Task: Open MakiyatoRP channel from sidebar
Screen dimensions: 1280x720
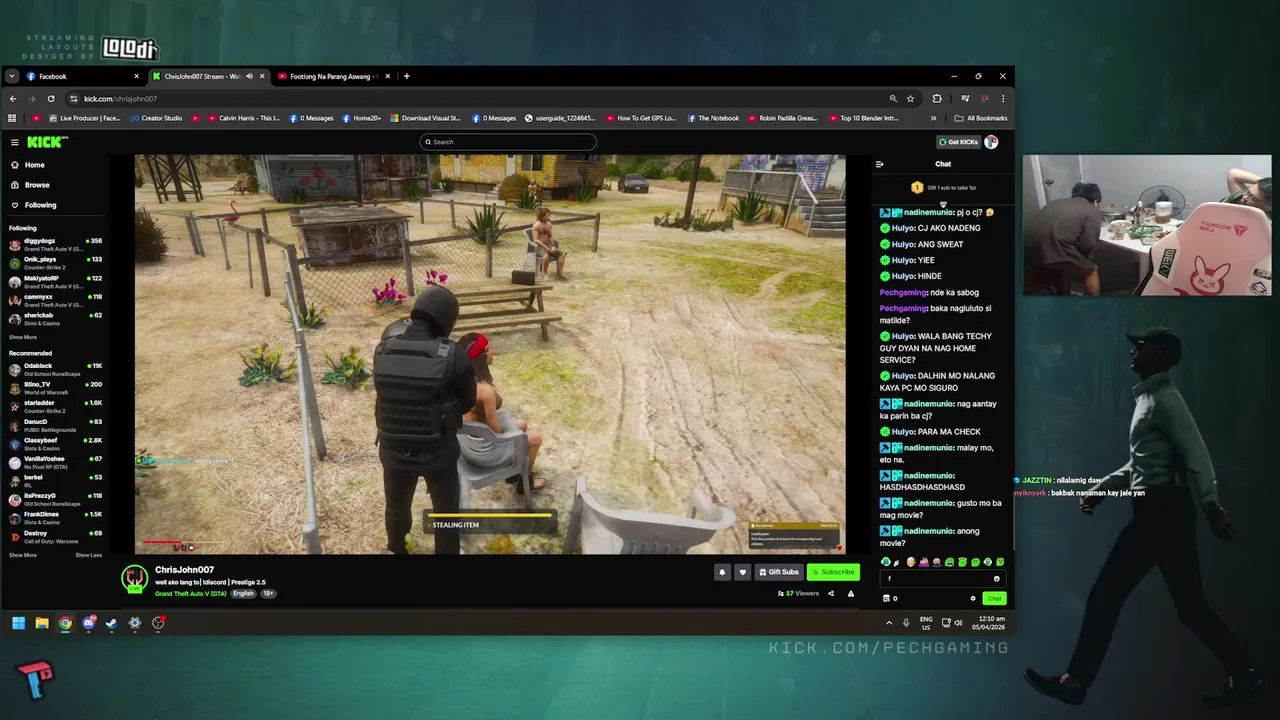Action: (55, 282)
